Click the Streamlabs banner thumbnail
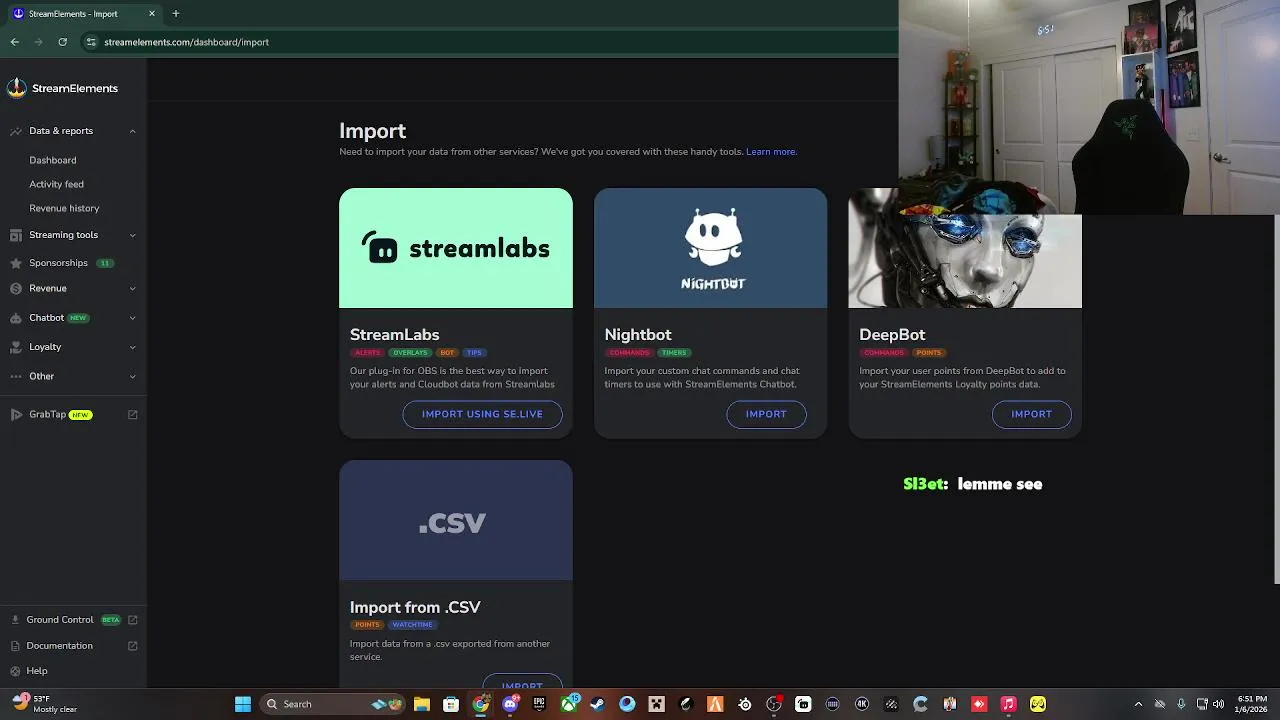 click(456, 248)
